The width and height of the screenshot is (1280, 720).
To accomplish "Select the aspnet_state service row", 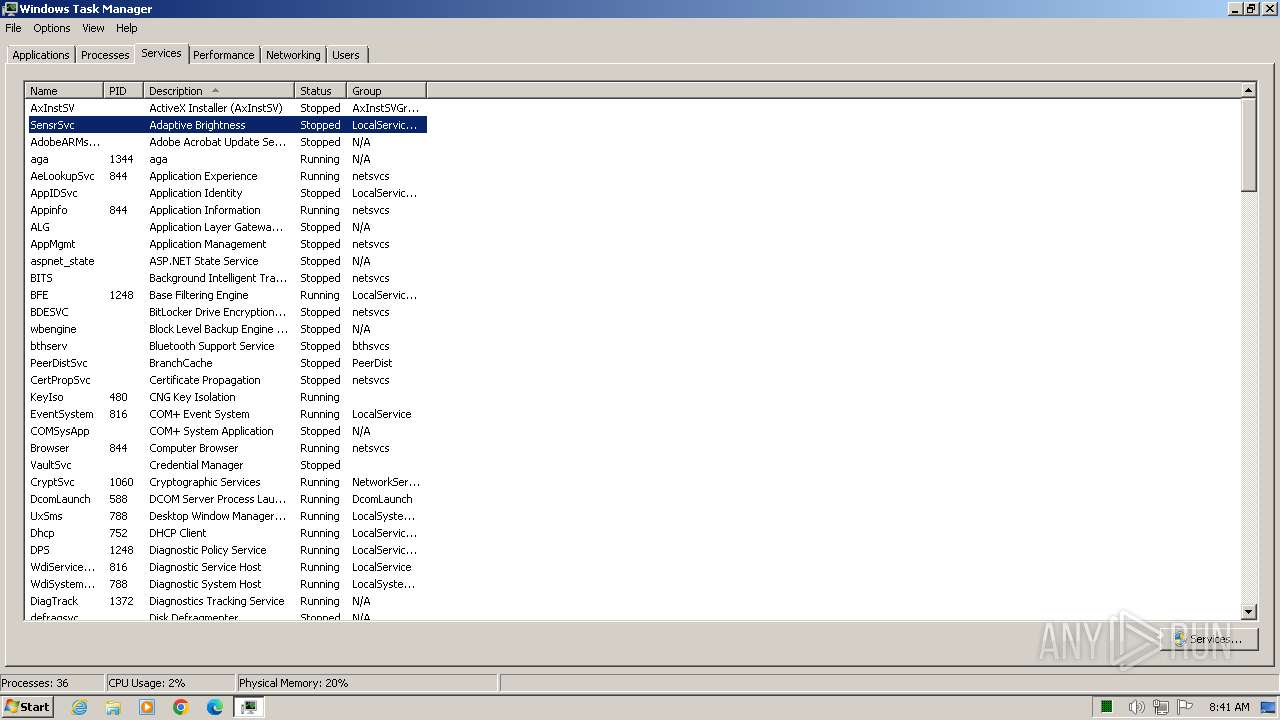I will pos(227,261).
